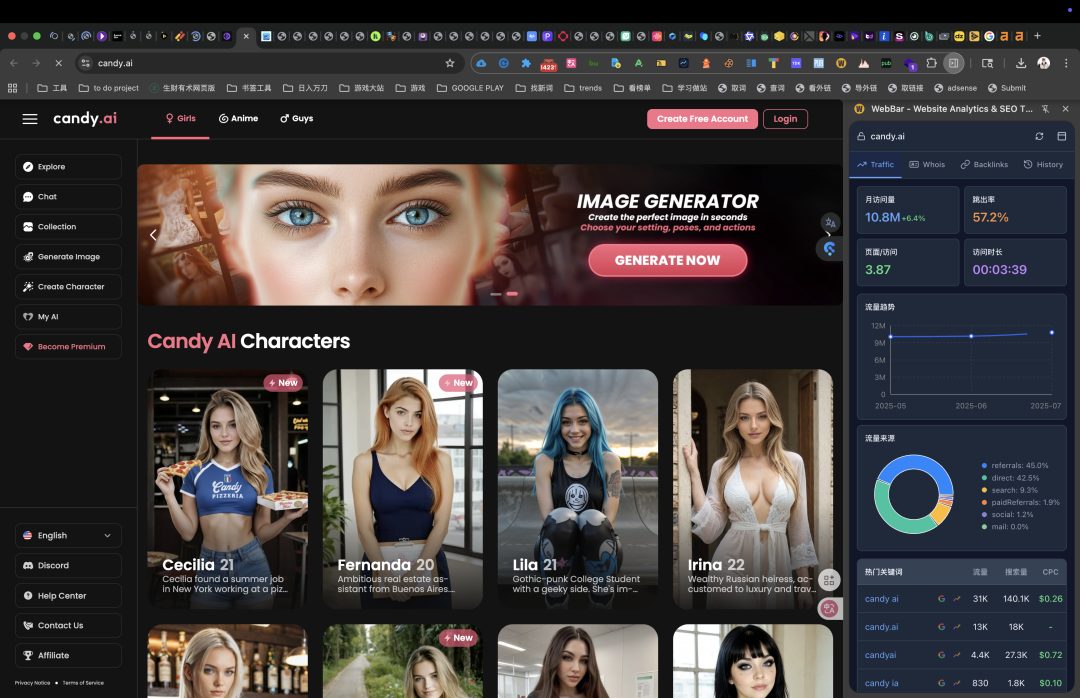Image resolution: width=1080 pixels, height=698 pixels.
Task: Bookmark page with the star icon
Action: click(x=450, y=63)
